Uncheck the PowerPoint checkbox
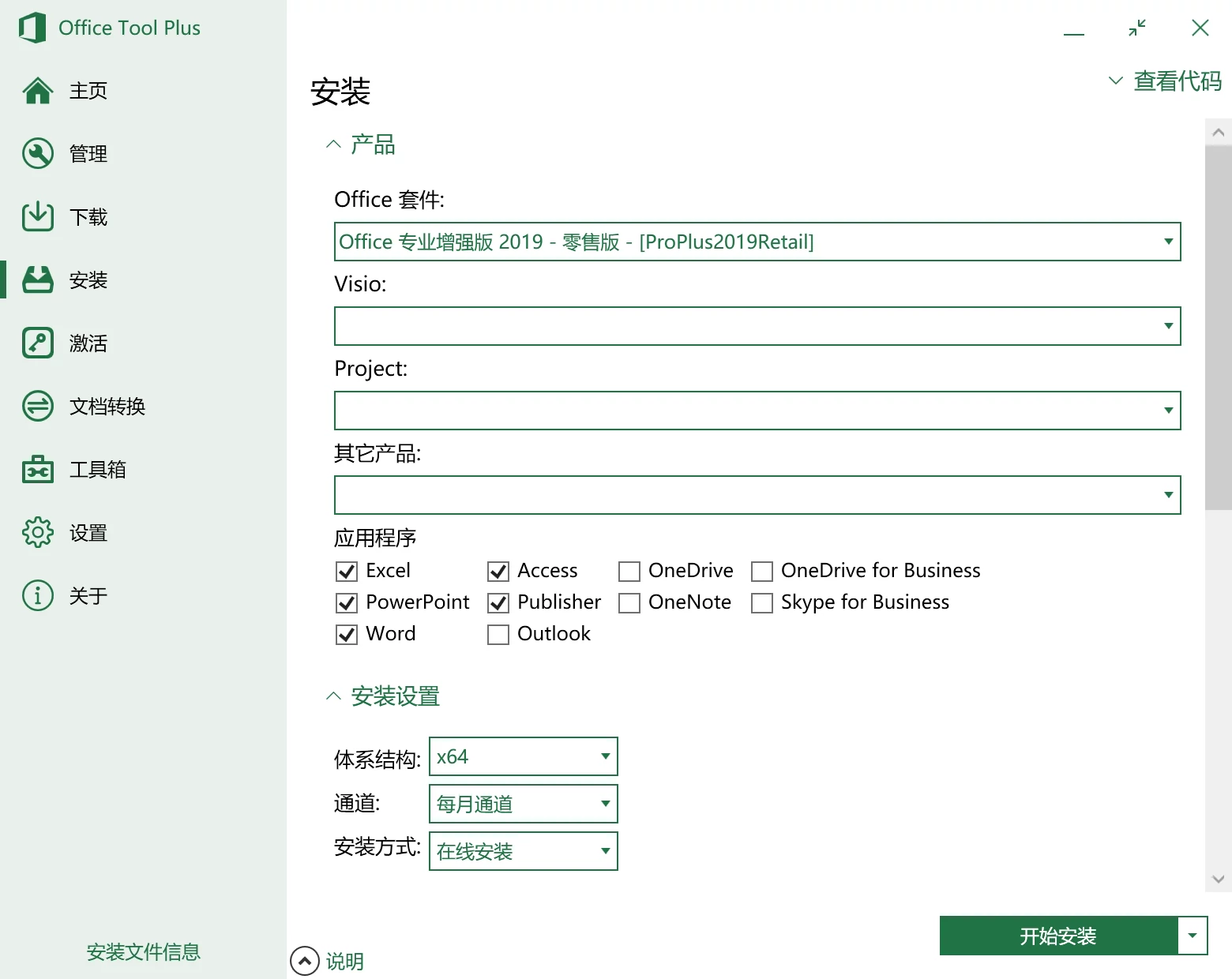1232x979 pixels. click(x=347, y=602)
